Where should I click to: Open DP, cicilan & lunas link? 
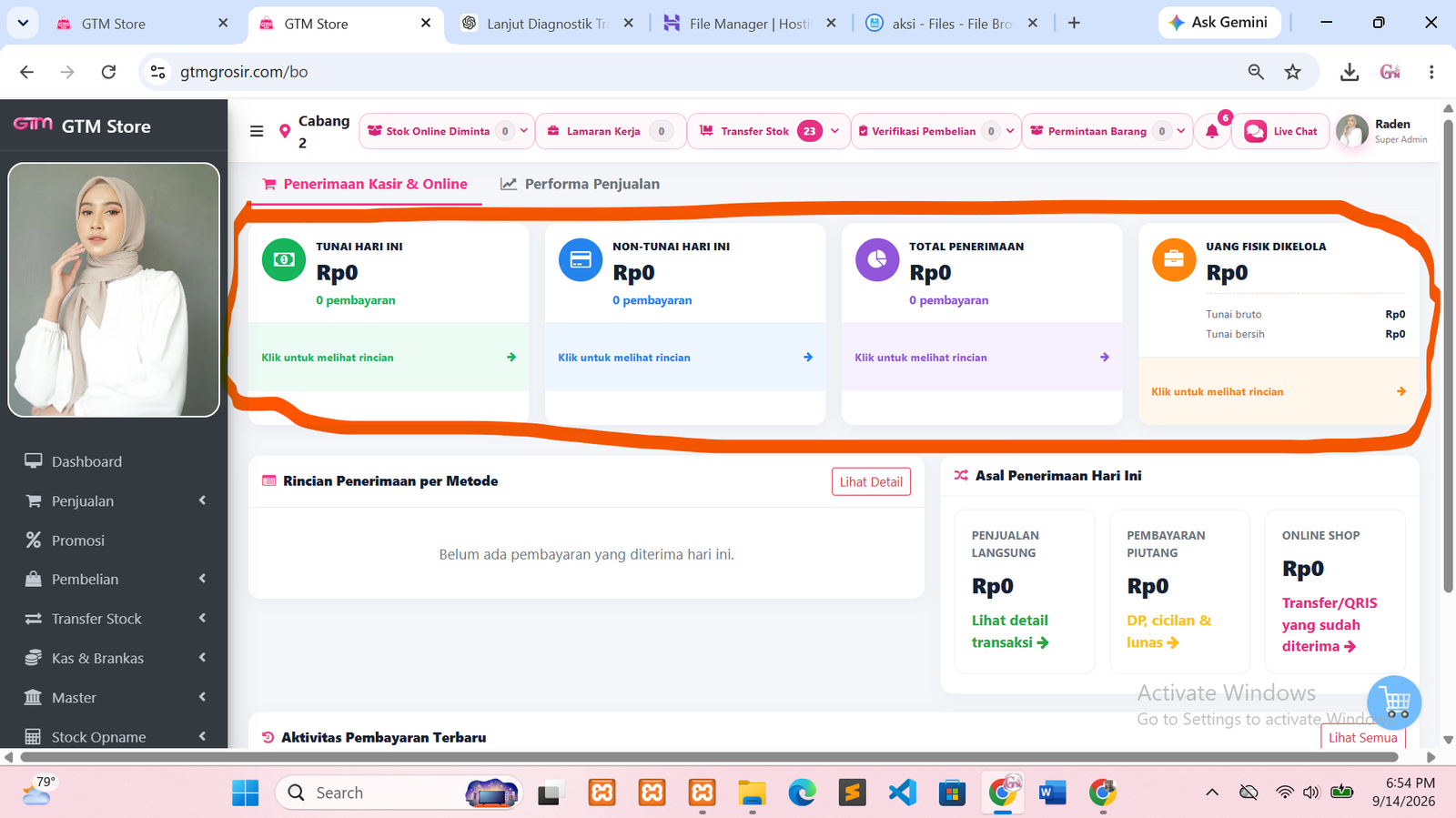pyautogui.click(x=1168, y=631)
